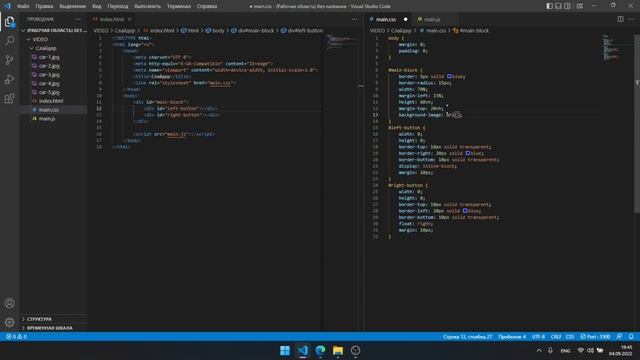Toggle the bottom panel layout icon
The height and width of the screenshot is (360, 640).
(558, 6)
